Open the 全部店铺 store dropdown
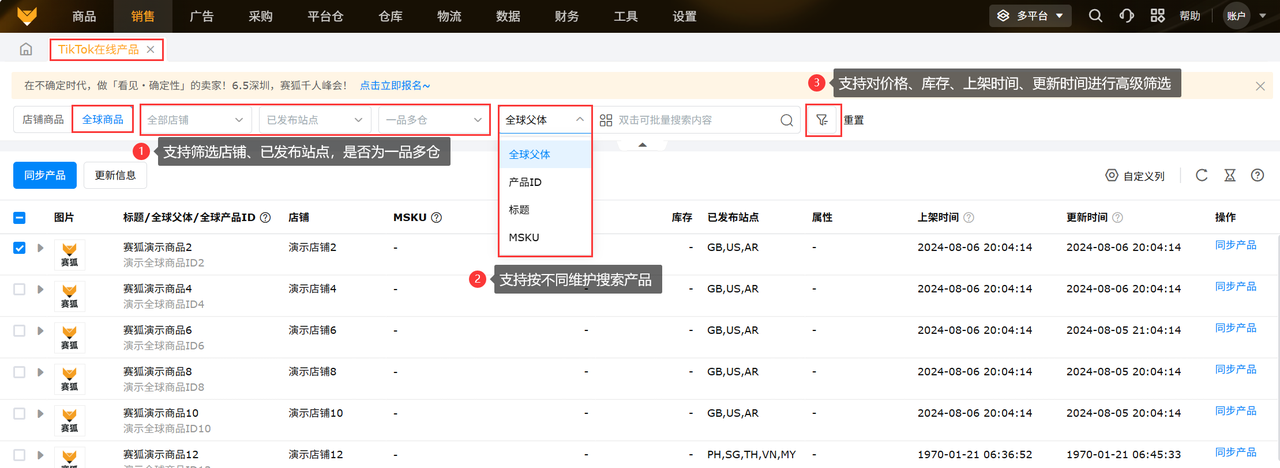This screenshot has height=468, width=1280. pos(197,120)
